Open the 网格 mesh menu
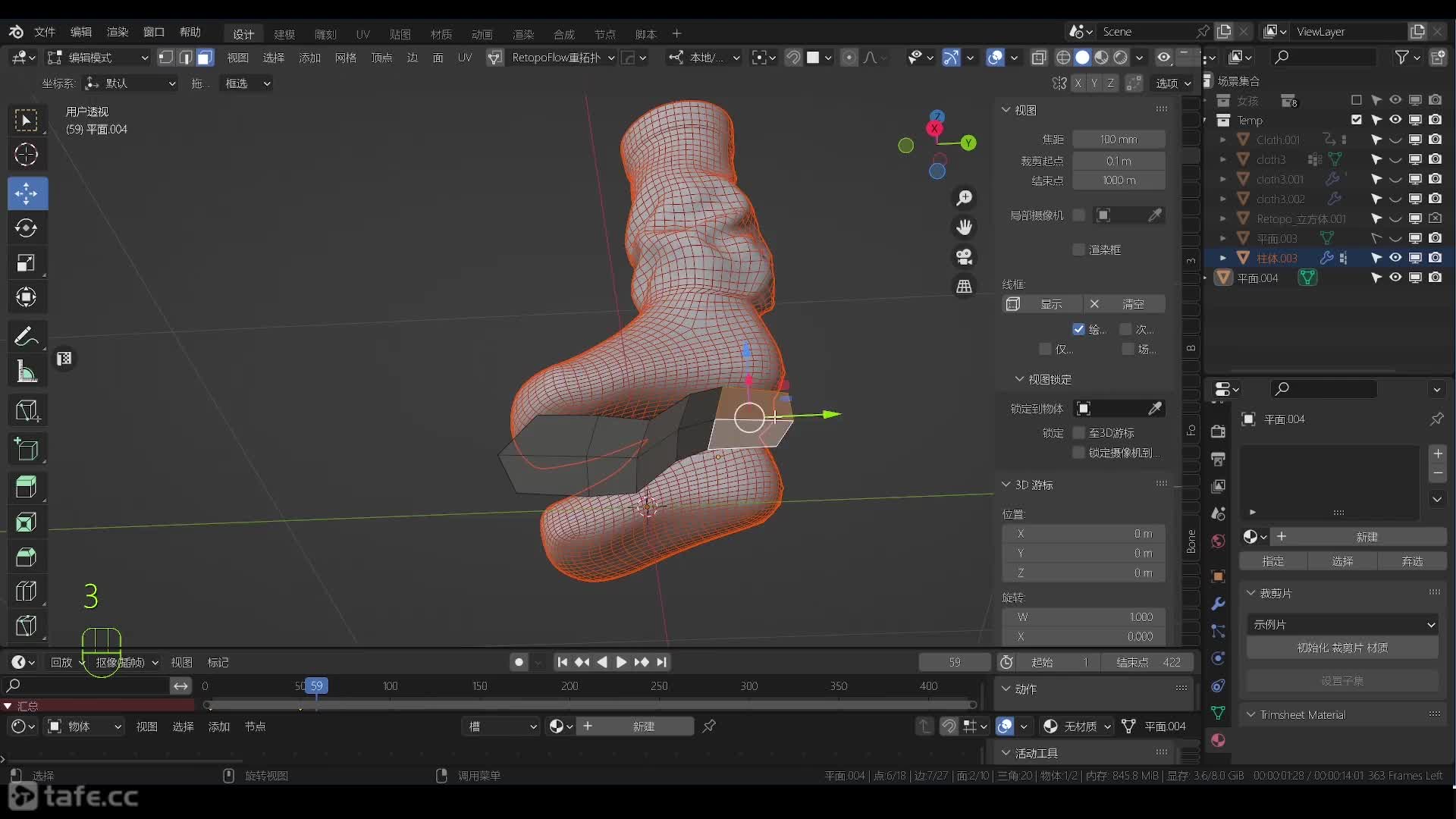The image size is (1456, 819). [346, 58]
